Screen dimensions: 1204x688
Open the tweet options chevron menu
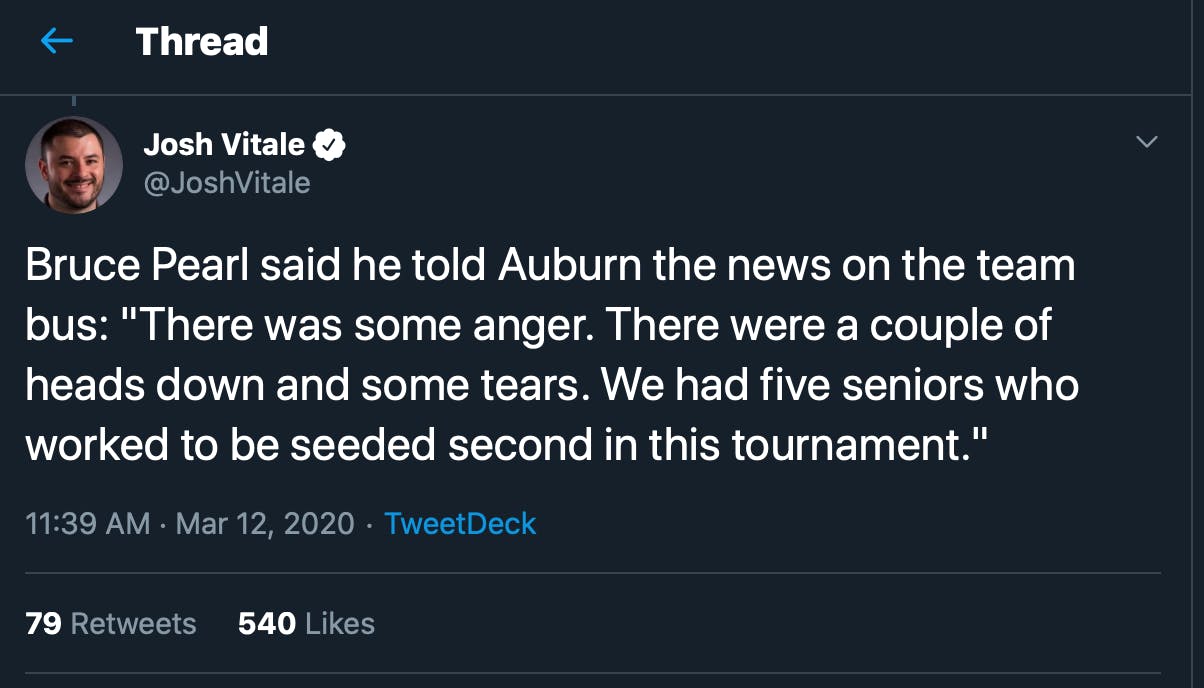tap(1148, 142)
